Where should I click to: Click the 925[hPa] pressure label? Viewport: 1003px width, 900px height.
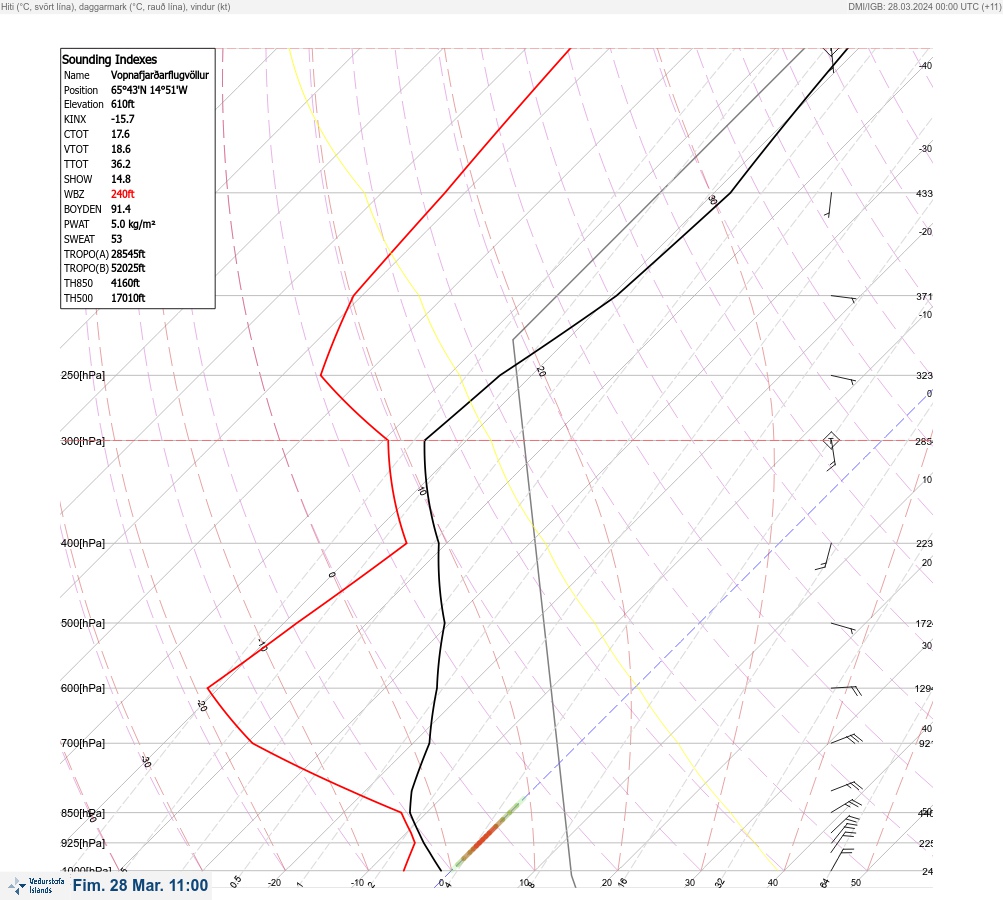pos(83,844)
